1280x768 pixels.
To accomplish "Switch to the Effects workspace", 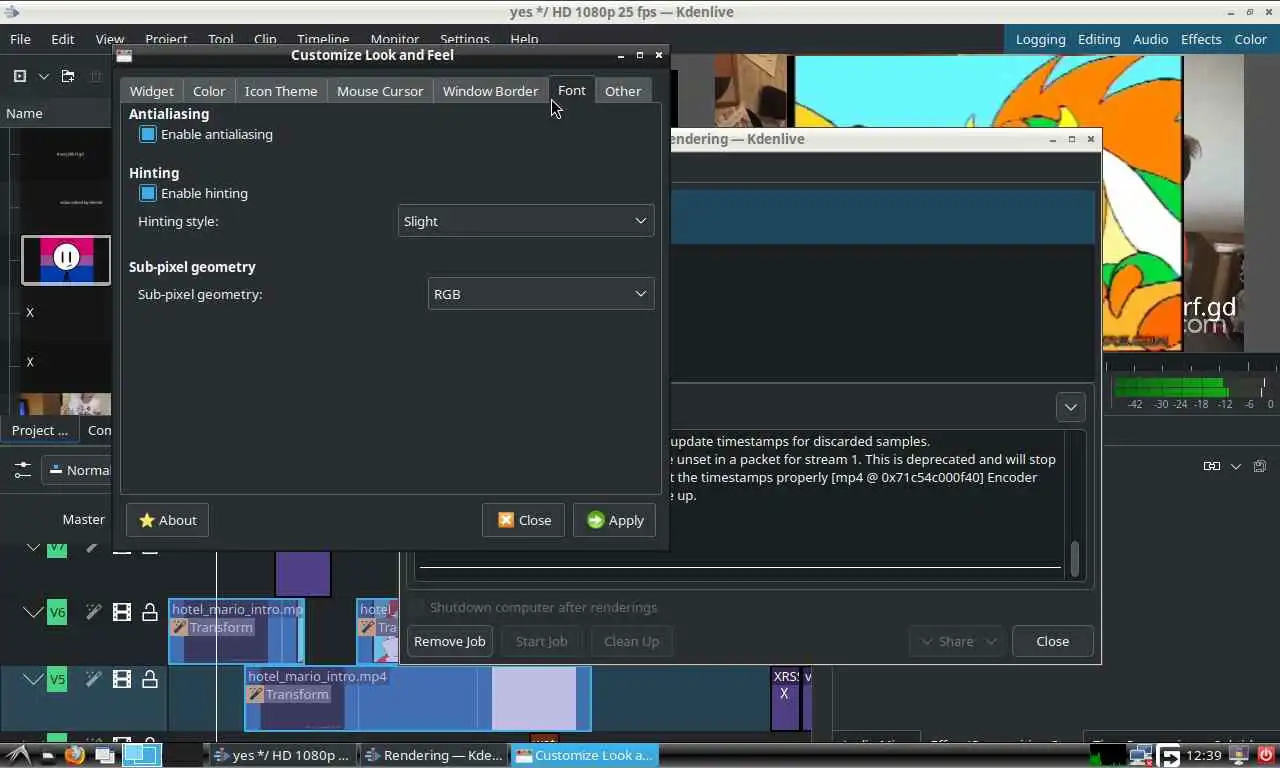I will pyautogui.click(x=1201, y=39).
